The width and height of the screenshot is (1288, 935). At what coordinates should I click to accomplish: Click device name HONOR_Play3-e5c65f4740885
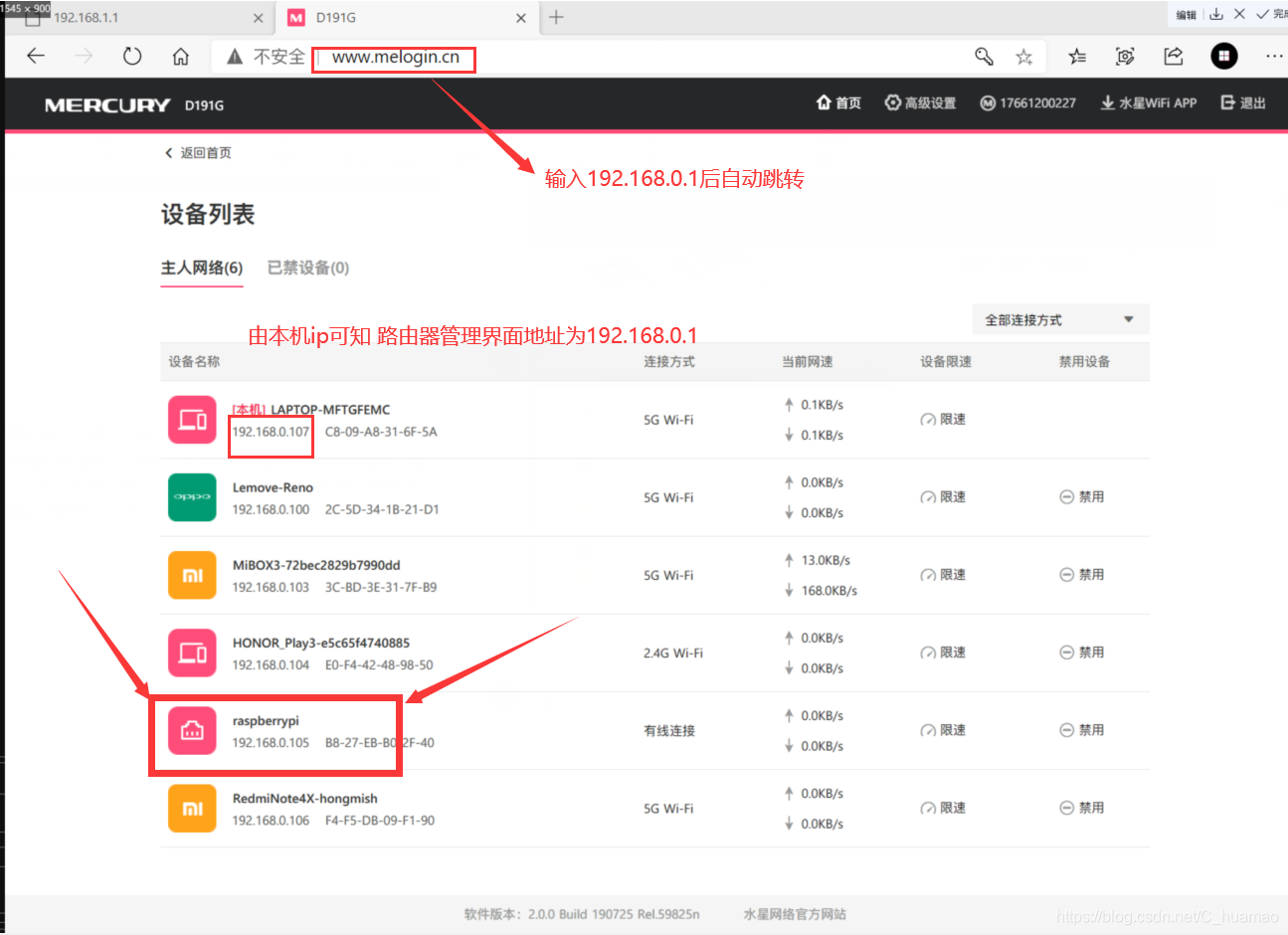pyautogui.click(x=321, y=643)
